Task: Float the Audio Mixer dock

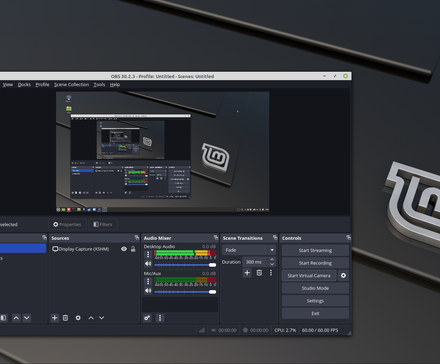Action: tap(216, 237)
